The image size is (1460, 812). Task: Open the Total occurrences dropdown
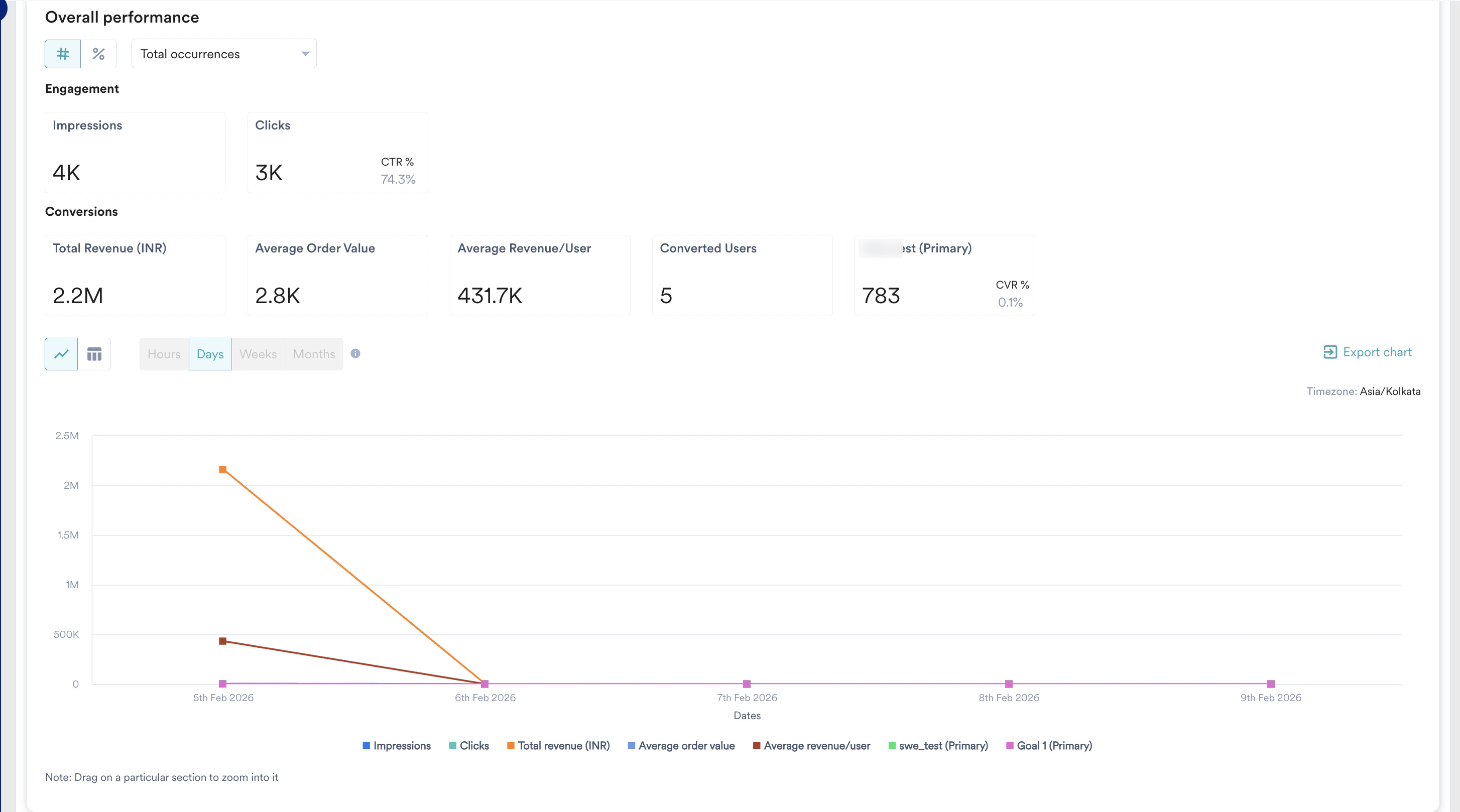pyautogui.click(x=223, y=54)
